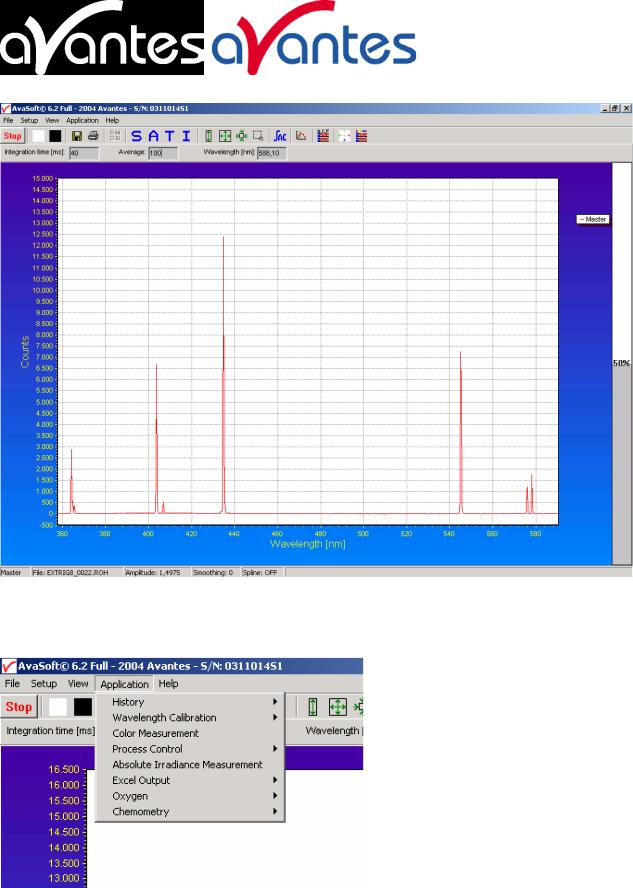Click the black square in lower window toolbar
The height and width of the screenshot is (888, 633).
pos(83,707)
